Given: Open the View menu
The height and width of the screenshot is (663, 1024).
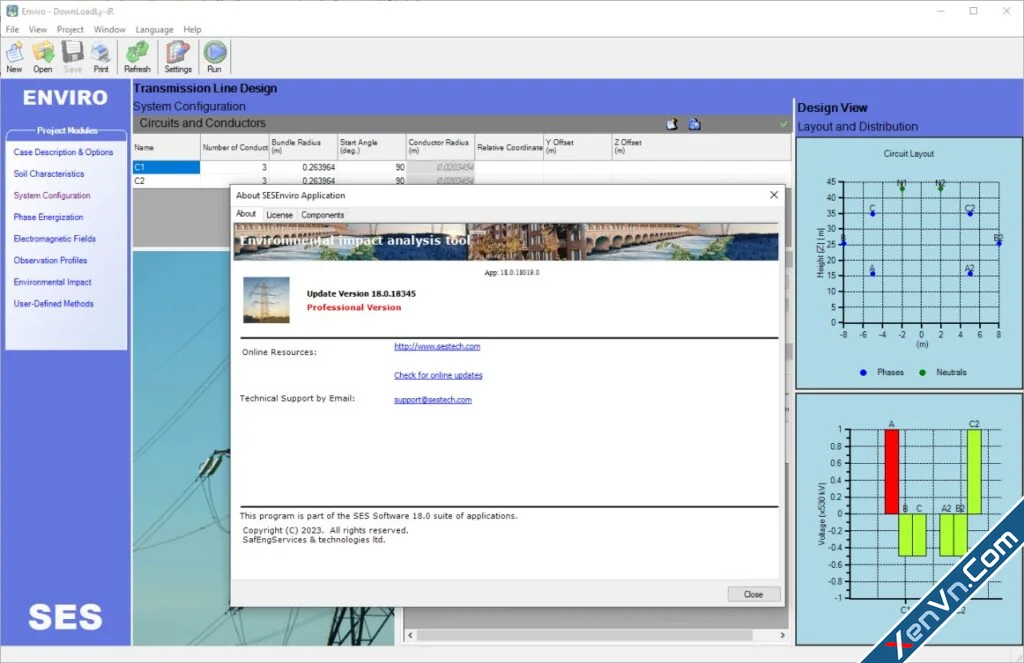Looking at the screenshot, I should pos(38,29).
